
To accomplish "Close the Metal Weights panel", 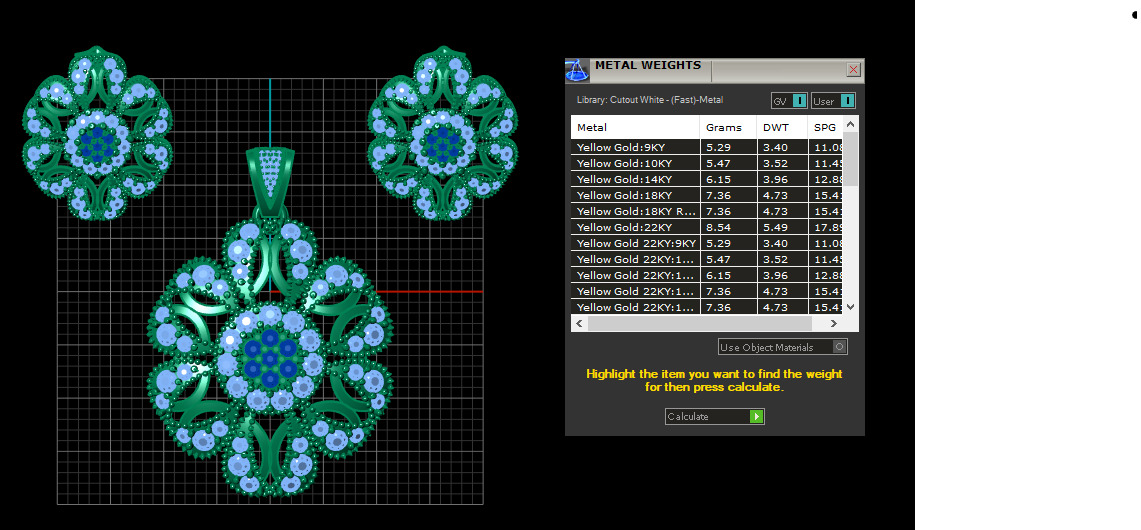I will pyautogui.click(x=854, y=70).
